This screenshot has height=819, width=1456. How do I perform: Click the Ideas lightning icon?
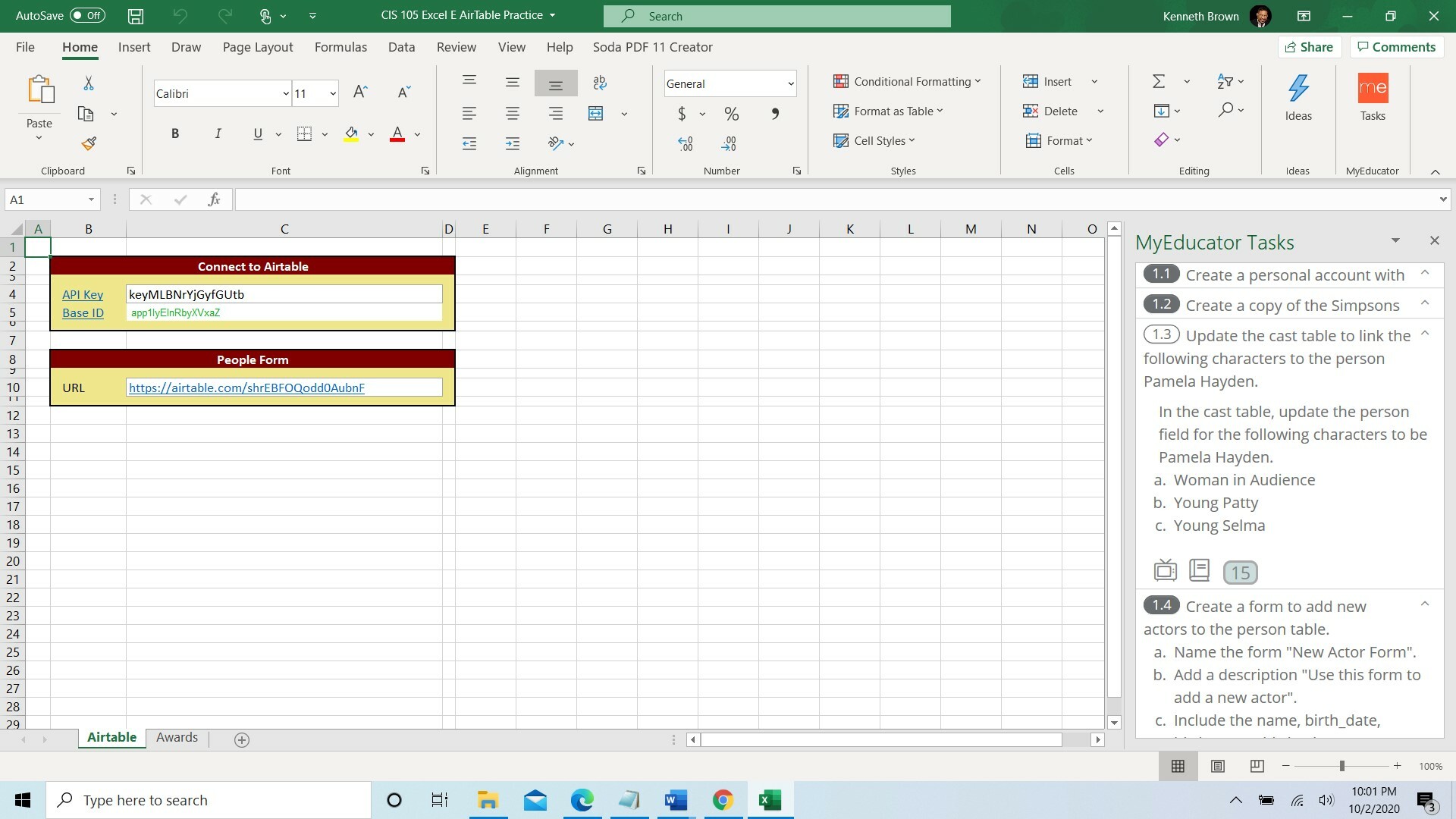pyautogui.click(x=1298, y=89)
